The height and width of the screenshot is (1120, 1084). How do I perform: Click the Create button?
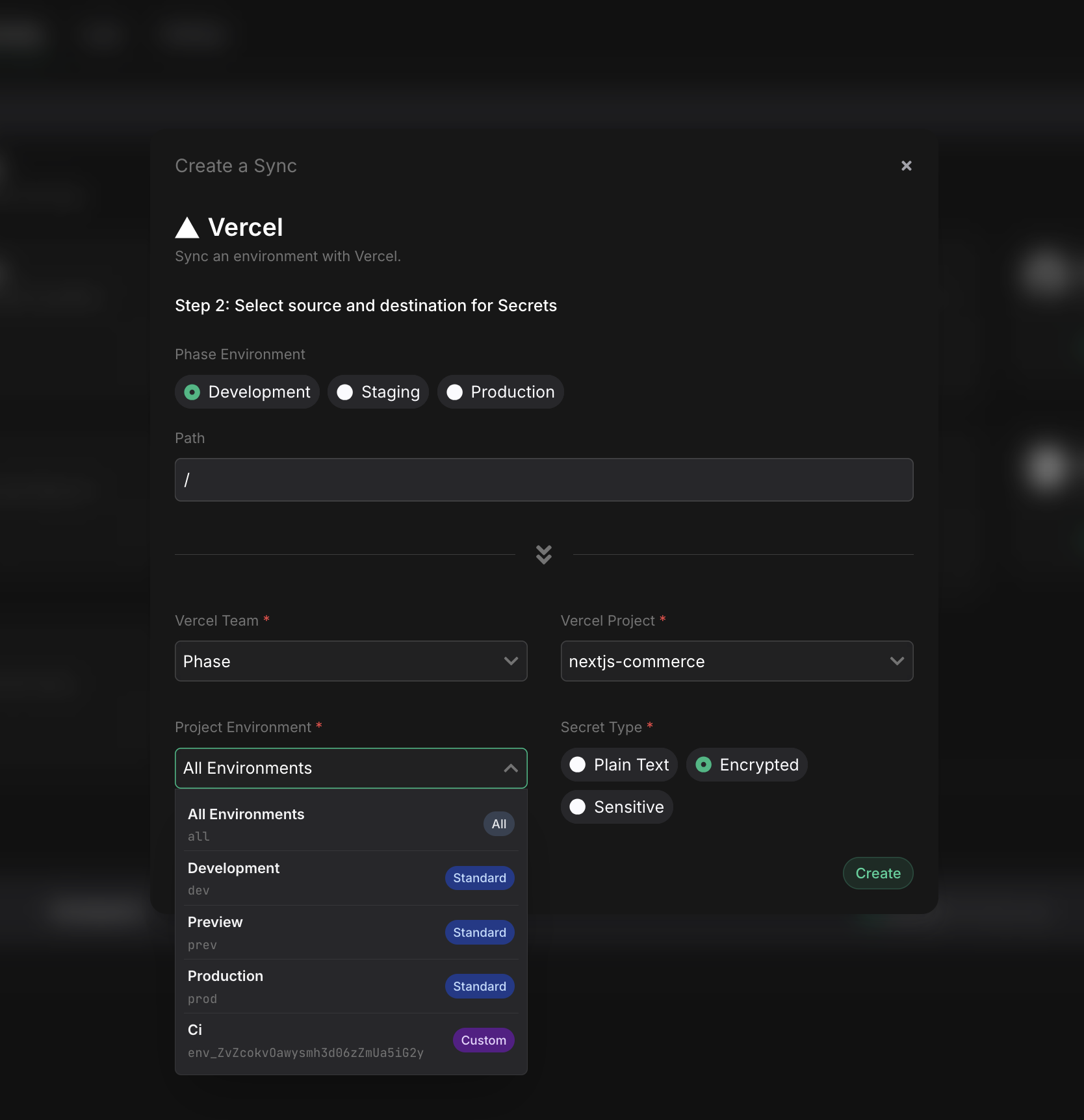pos(878,873)
